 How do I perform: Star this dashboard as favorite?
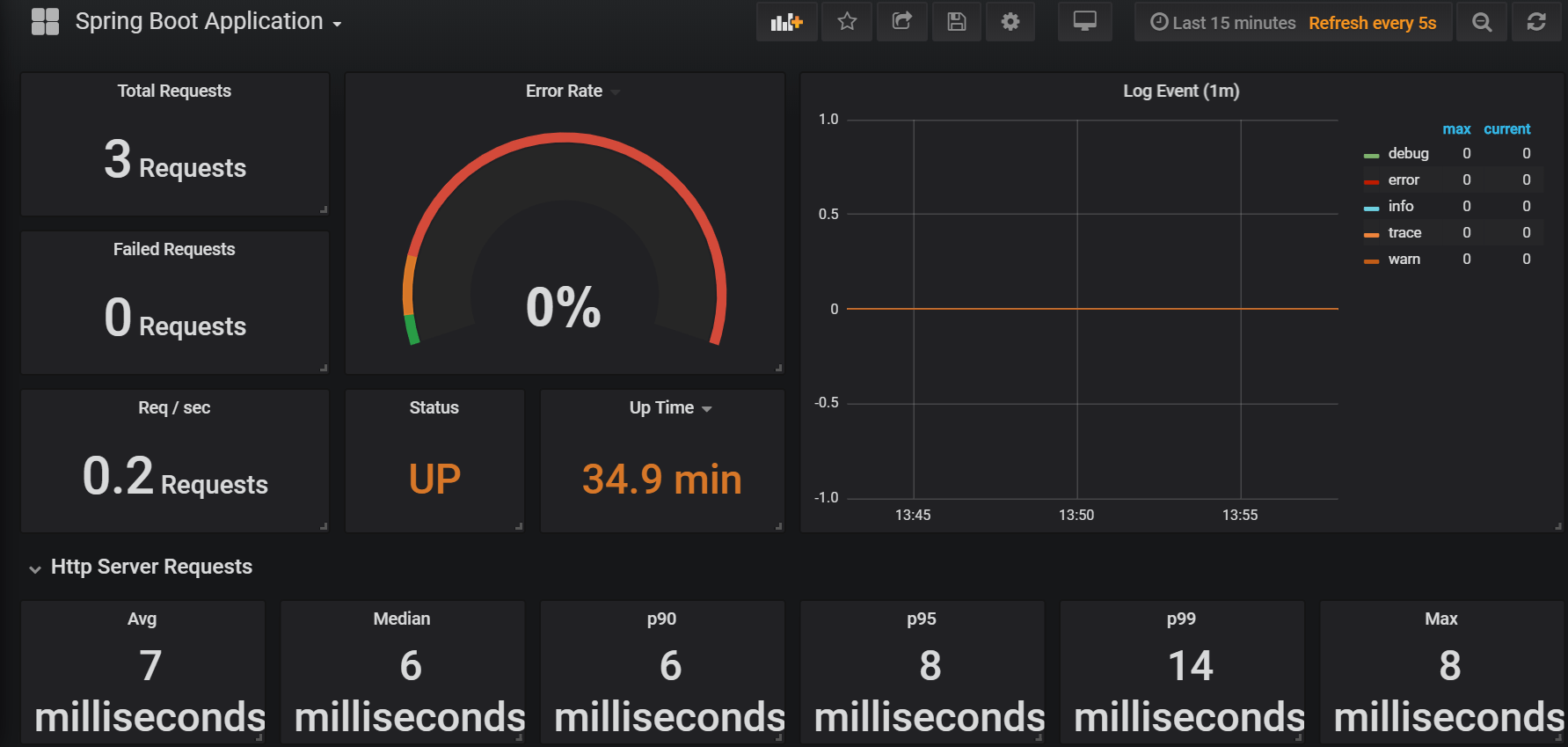coord(847,22)
